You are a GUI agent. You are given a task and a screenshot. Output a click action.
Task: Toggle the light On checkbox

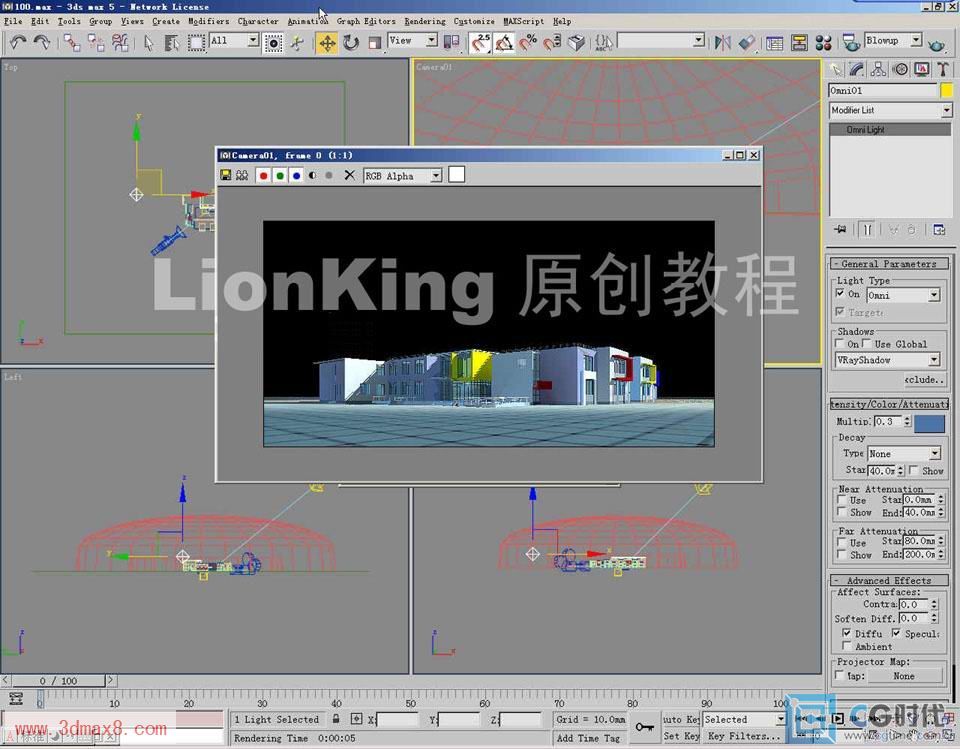click(x=840, y=294)
